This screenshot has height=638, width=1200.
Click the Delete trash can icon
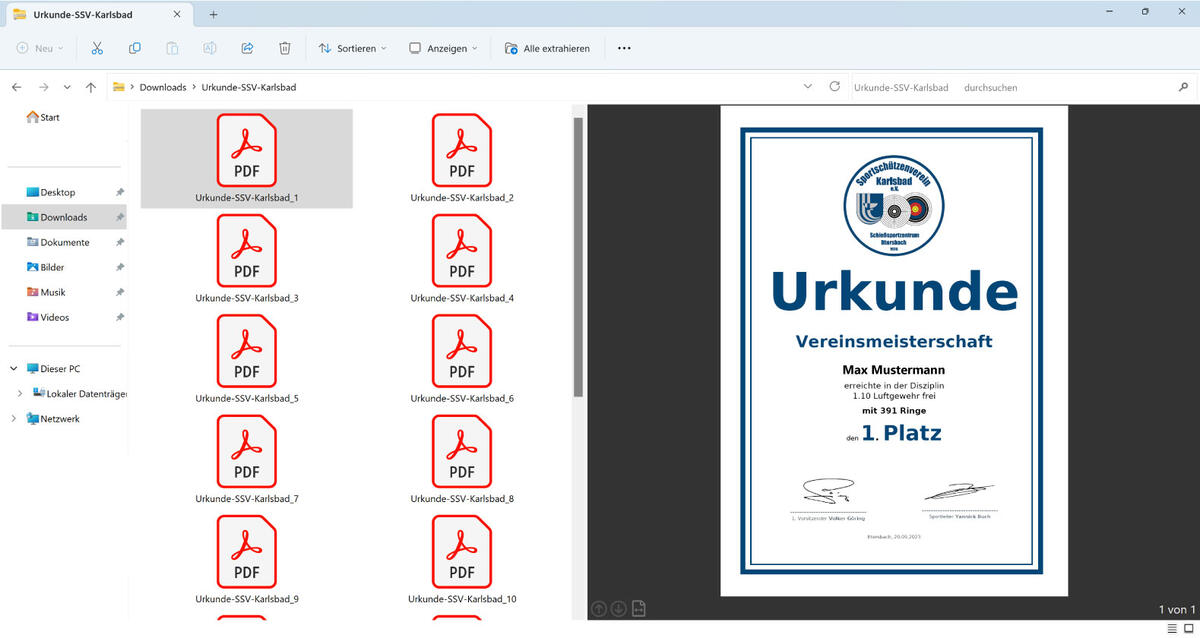(285, 48)
